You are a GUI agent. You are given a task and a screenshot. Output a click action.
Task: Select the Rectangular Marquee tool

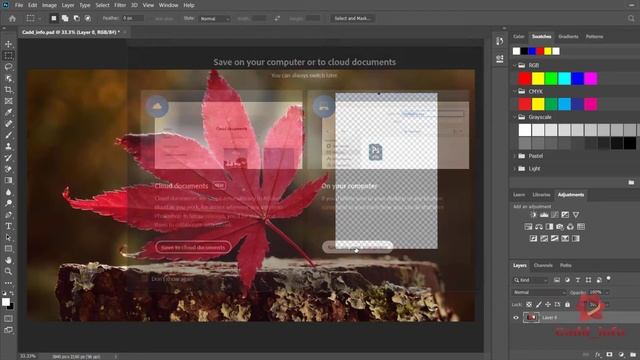(x=8, y=55)
